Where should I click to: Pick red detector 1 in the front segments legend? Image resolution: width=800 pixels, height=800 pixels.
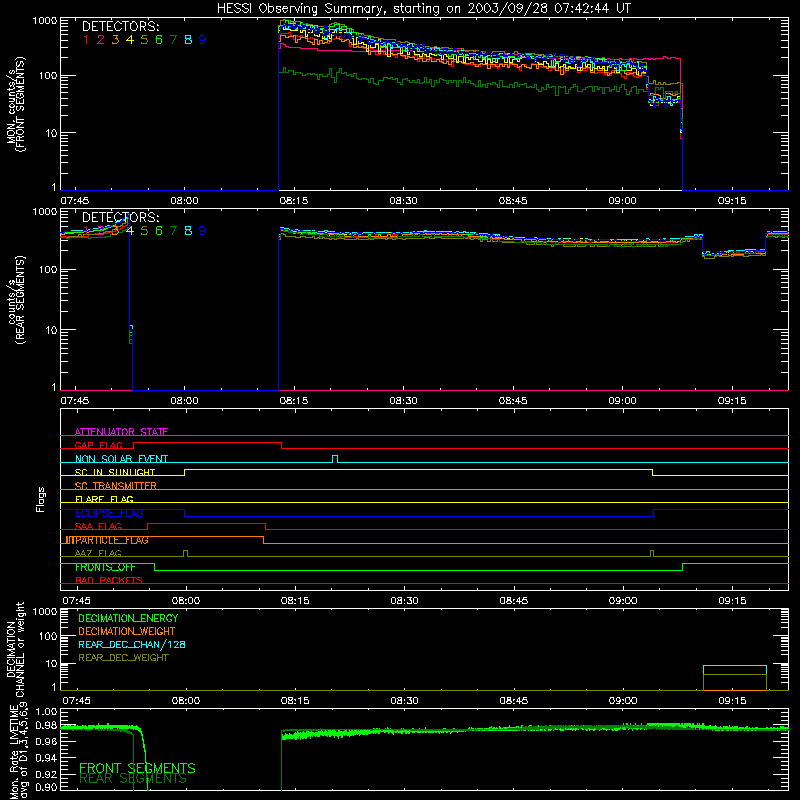tap(86, 40)
